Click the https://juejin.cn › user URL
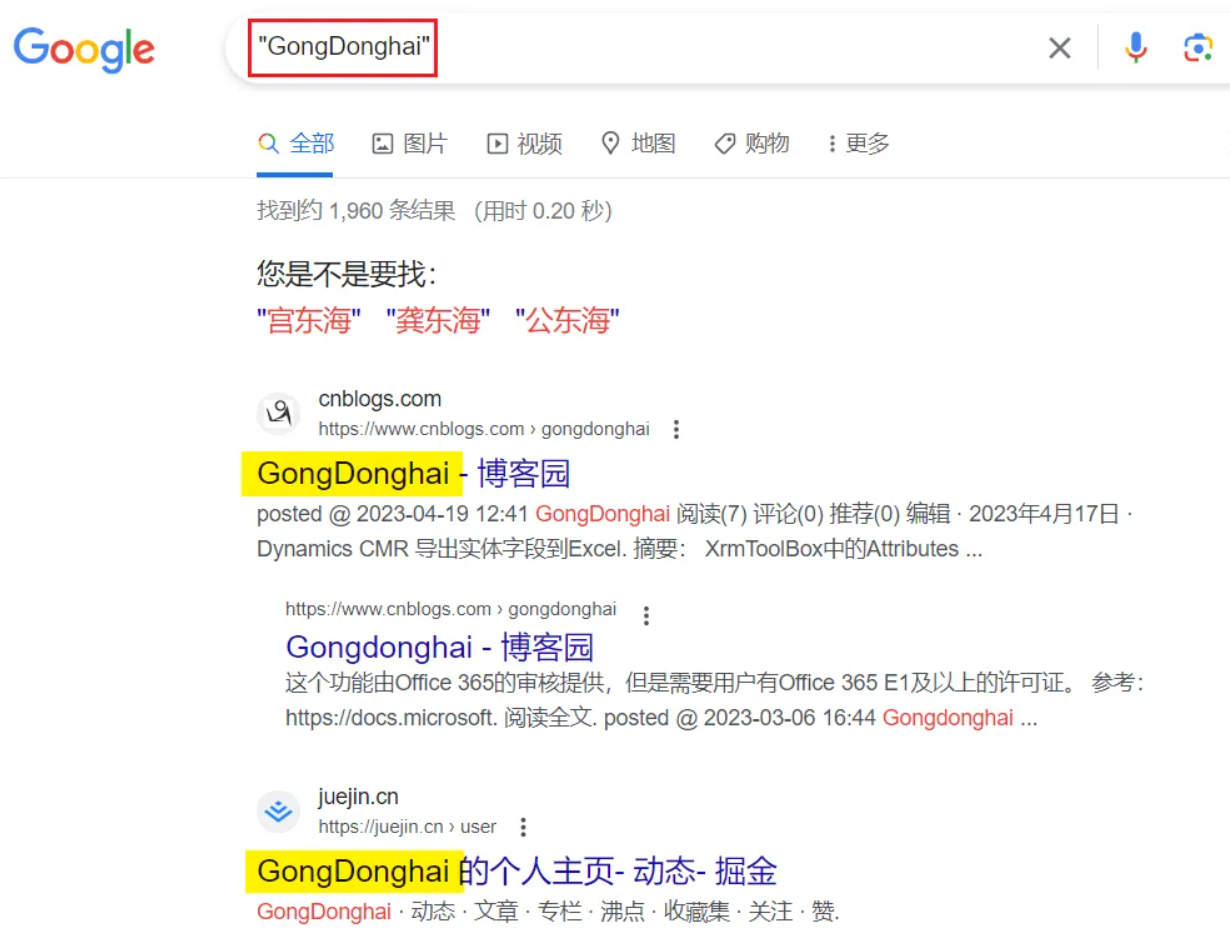The height and width of the screenshot is (930, 1230). [408, 827]
